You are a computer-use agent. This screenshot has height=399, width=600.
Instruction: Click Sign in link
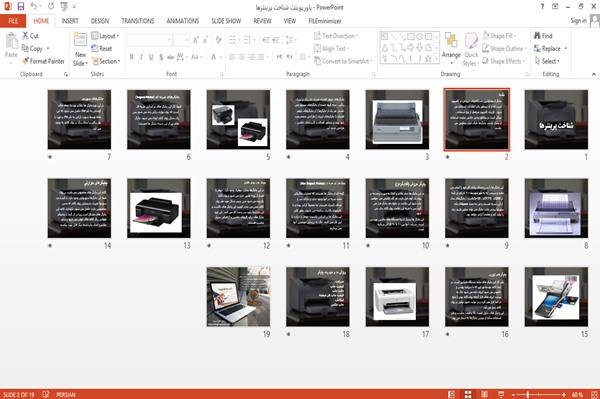pos(578,21)
